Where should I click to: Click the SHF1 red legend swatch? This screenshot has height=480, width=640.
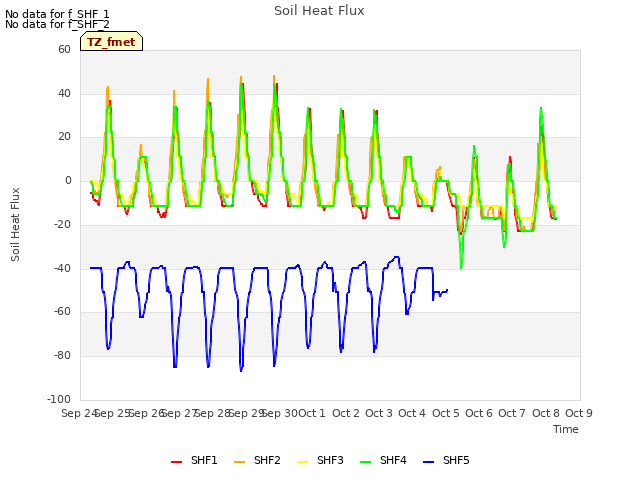176,462
